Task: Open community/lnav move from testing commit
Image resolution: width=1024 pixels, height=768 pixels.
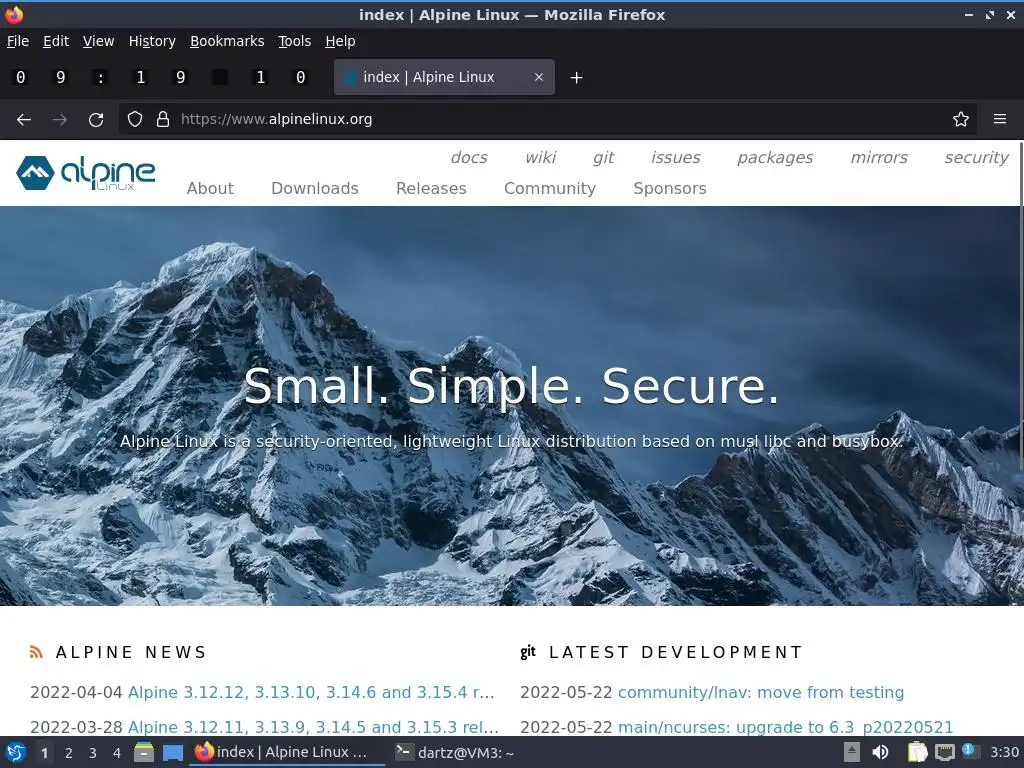Action: [761, 692]
